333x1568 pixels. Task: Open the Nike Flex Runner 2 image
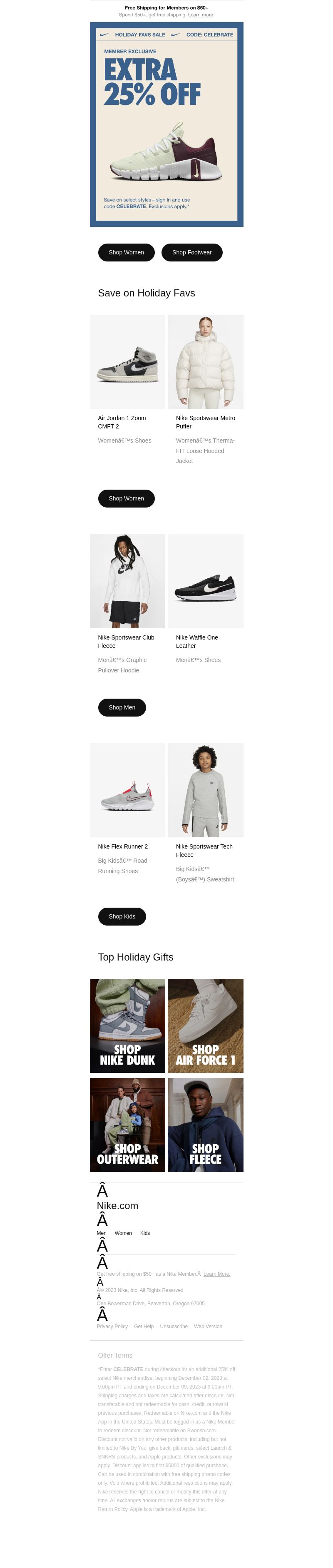pyautogui.click(x=127, y=790)
